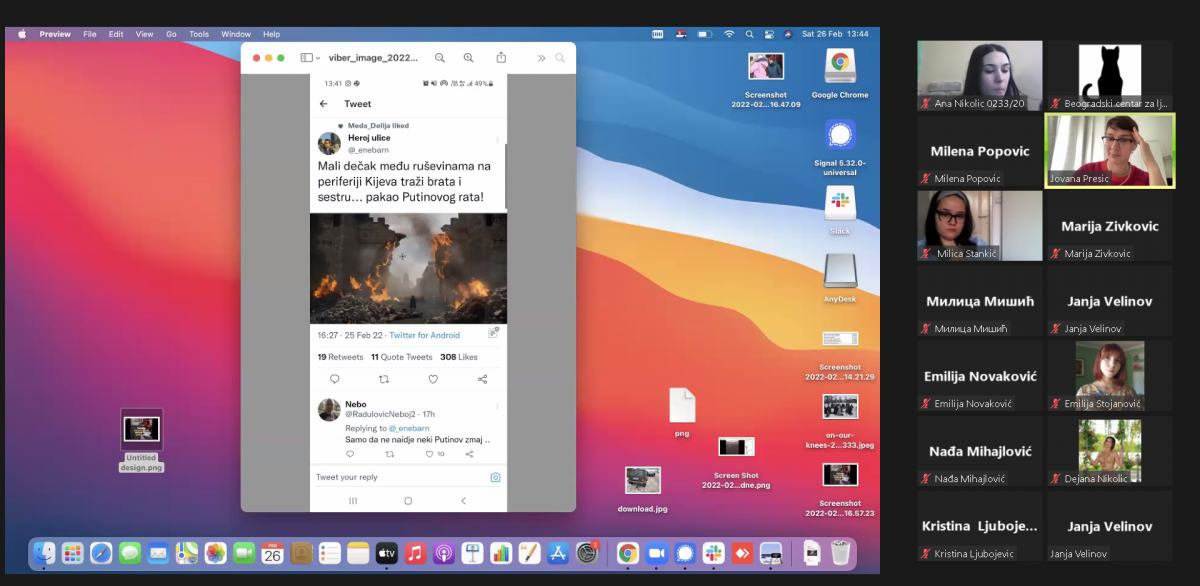1200x586 pixels.
Task: Open Slack from the Dock
Action: pyautogui.click(x=714, y=553)
